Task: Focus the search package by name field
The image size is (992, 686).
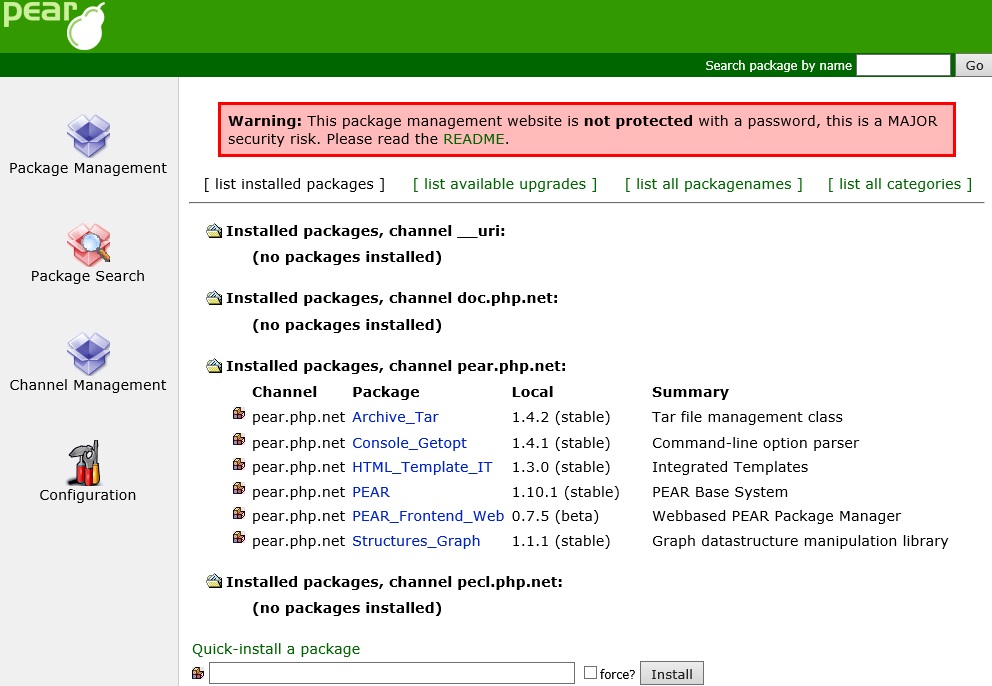Action: point(903,65)
